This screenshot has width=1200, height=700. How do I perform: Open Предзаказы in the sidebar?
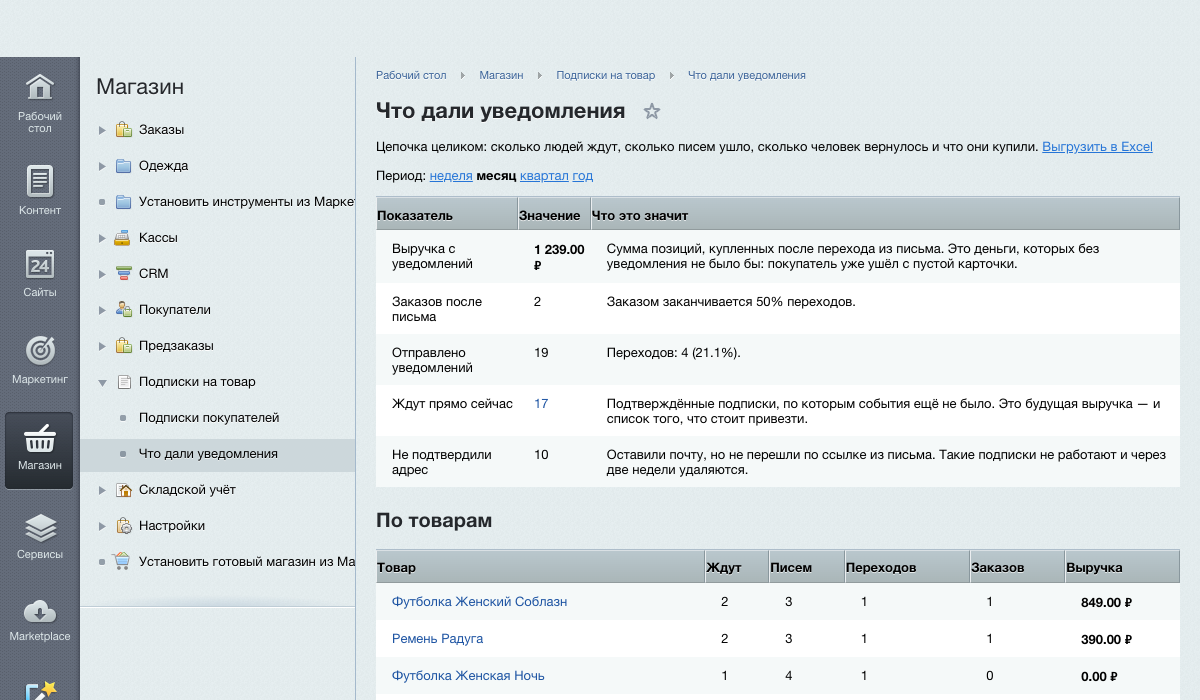coord(176,345)
